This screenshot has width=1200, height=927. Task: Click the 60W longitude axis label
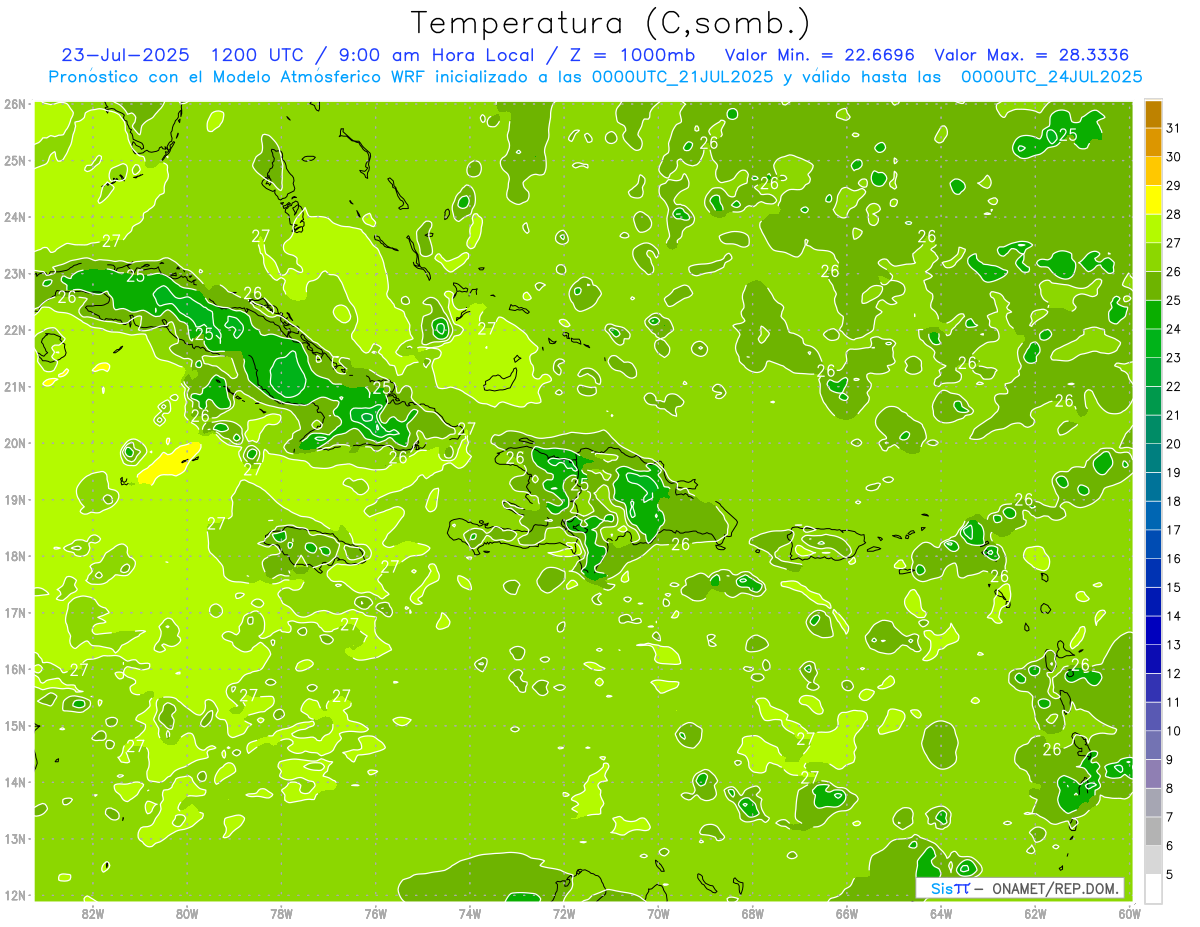coord(1129,913)
